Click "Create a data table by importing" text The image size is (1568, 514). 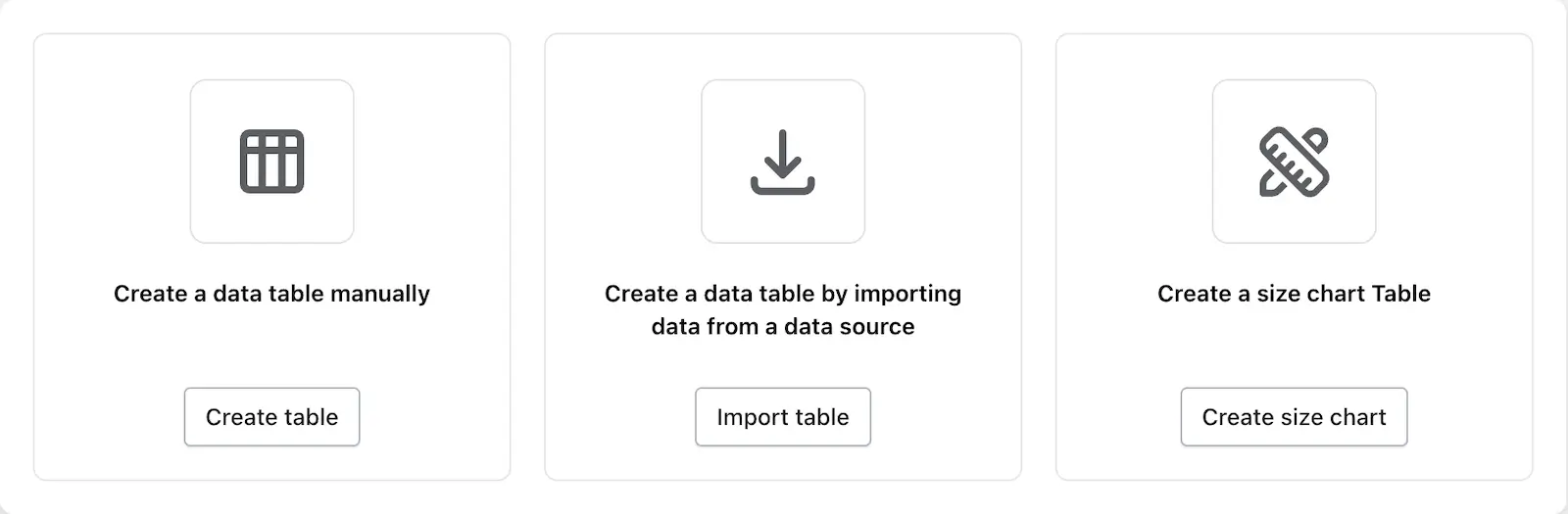pos(783,294)
